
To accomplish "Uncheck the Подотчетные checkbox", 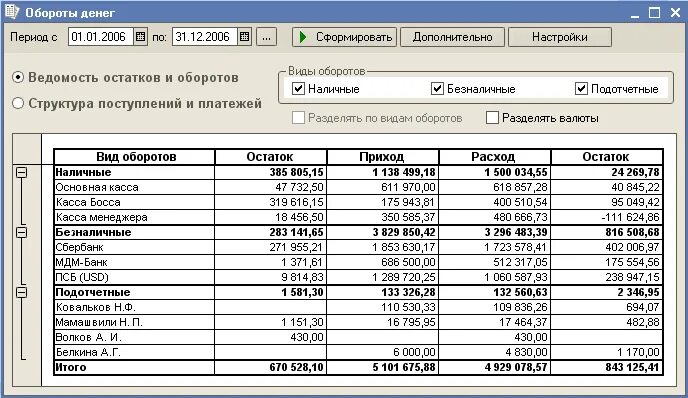I will pyautogui.click(x=581, y=89).
